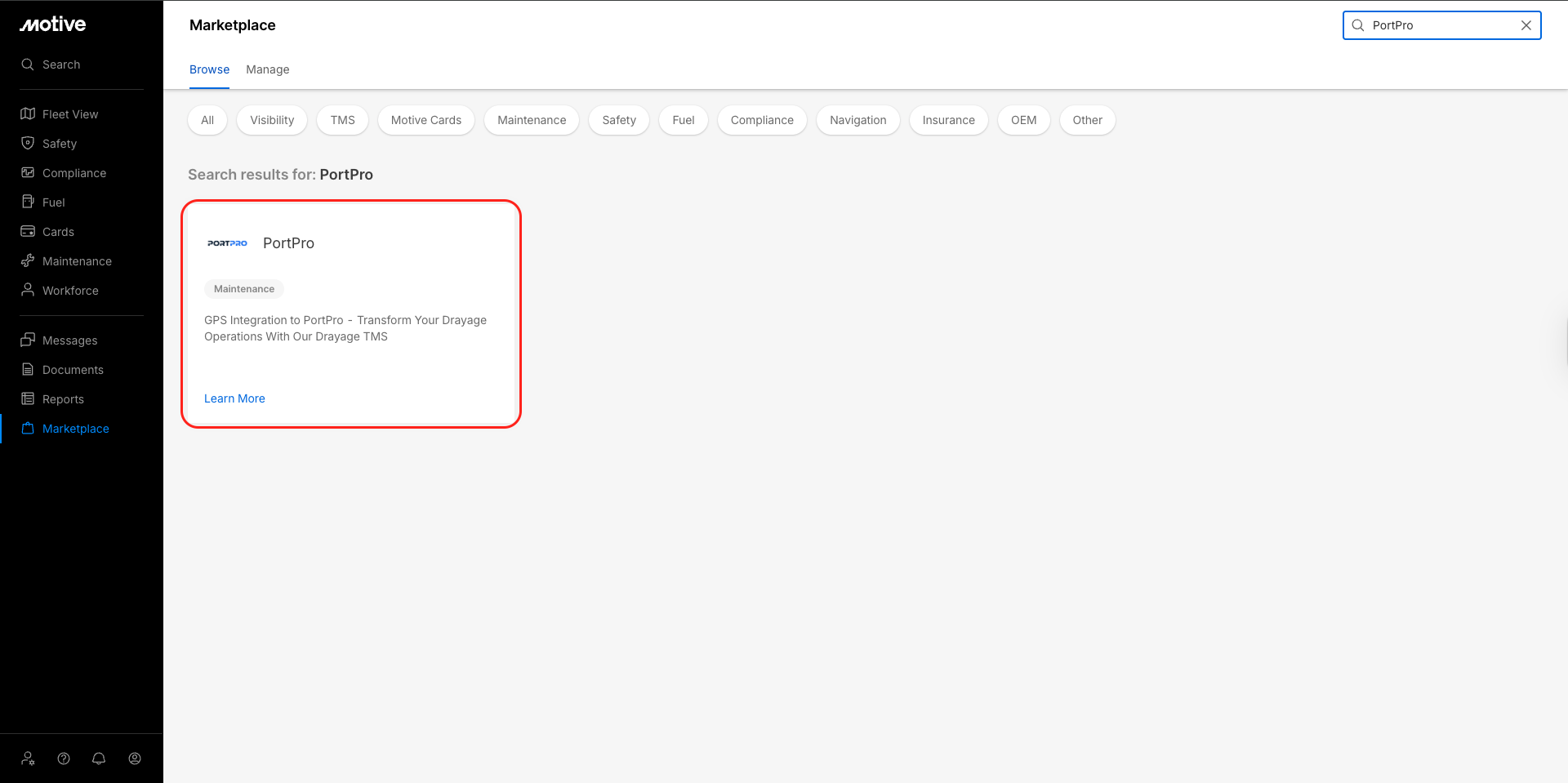1568x783 pixels.
Task: Open Learn More link for PortPro
Action: click(x=234, y=398)
